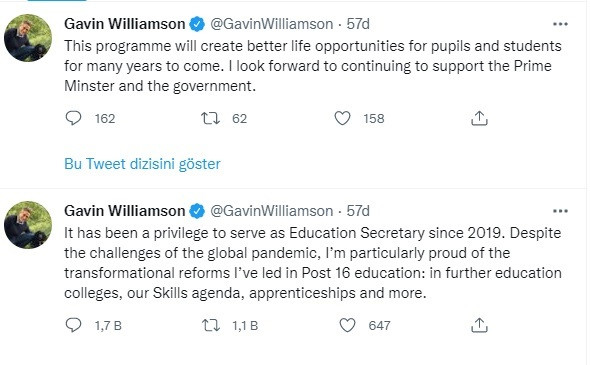
Task: Reply to the Education Secretary tweet
Action: coord(73,325)
